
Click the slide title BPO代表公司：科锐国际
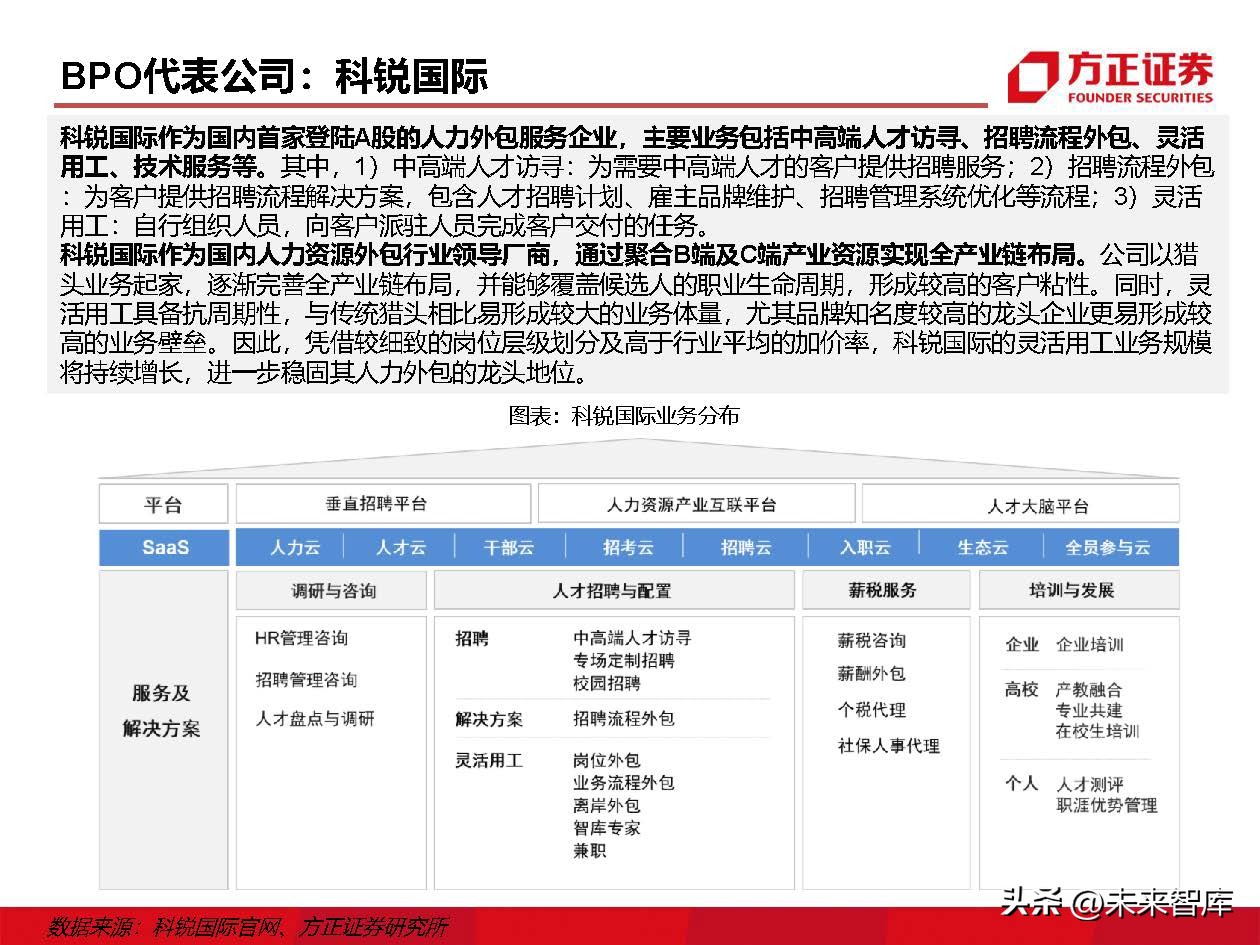pos(274,75)
